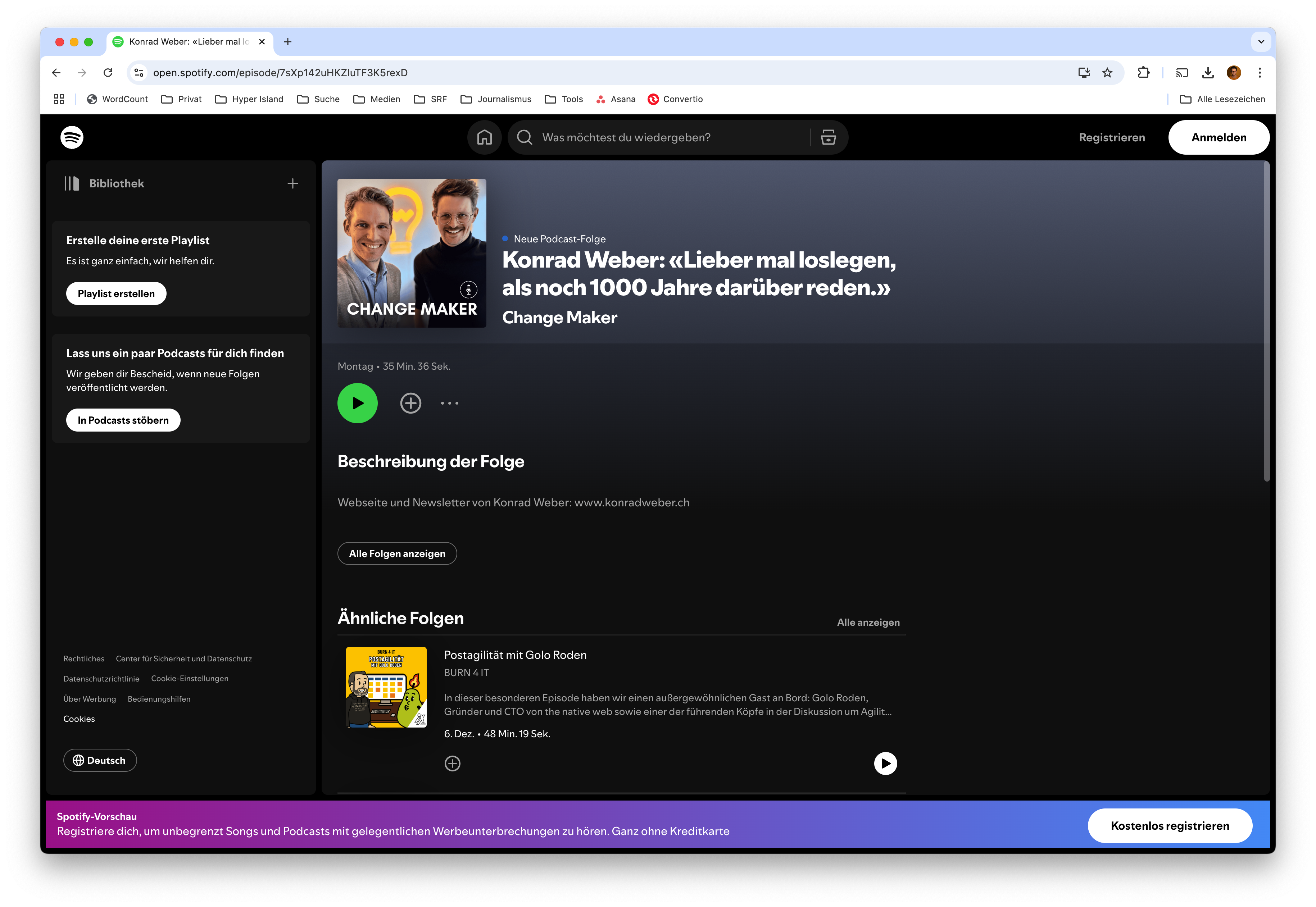Open the Deutsch language selector
The image size is (1316, 907).
(x=100, y=760)
